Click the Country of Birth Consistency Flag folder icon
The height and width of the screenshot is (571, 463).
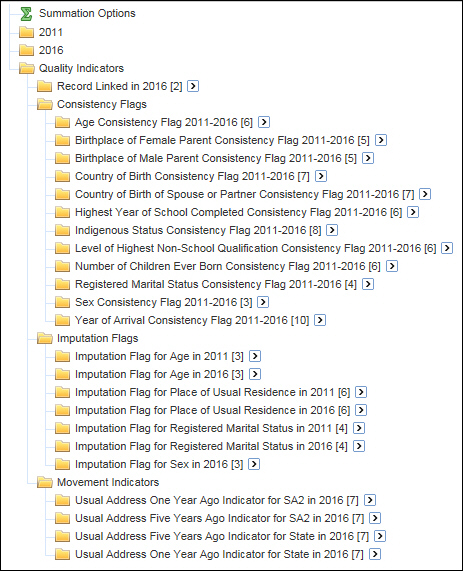(x=62, y=176)
